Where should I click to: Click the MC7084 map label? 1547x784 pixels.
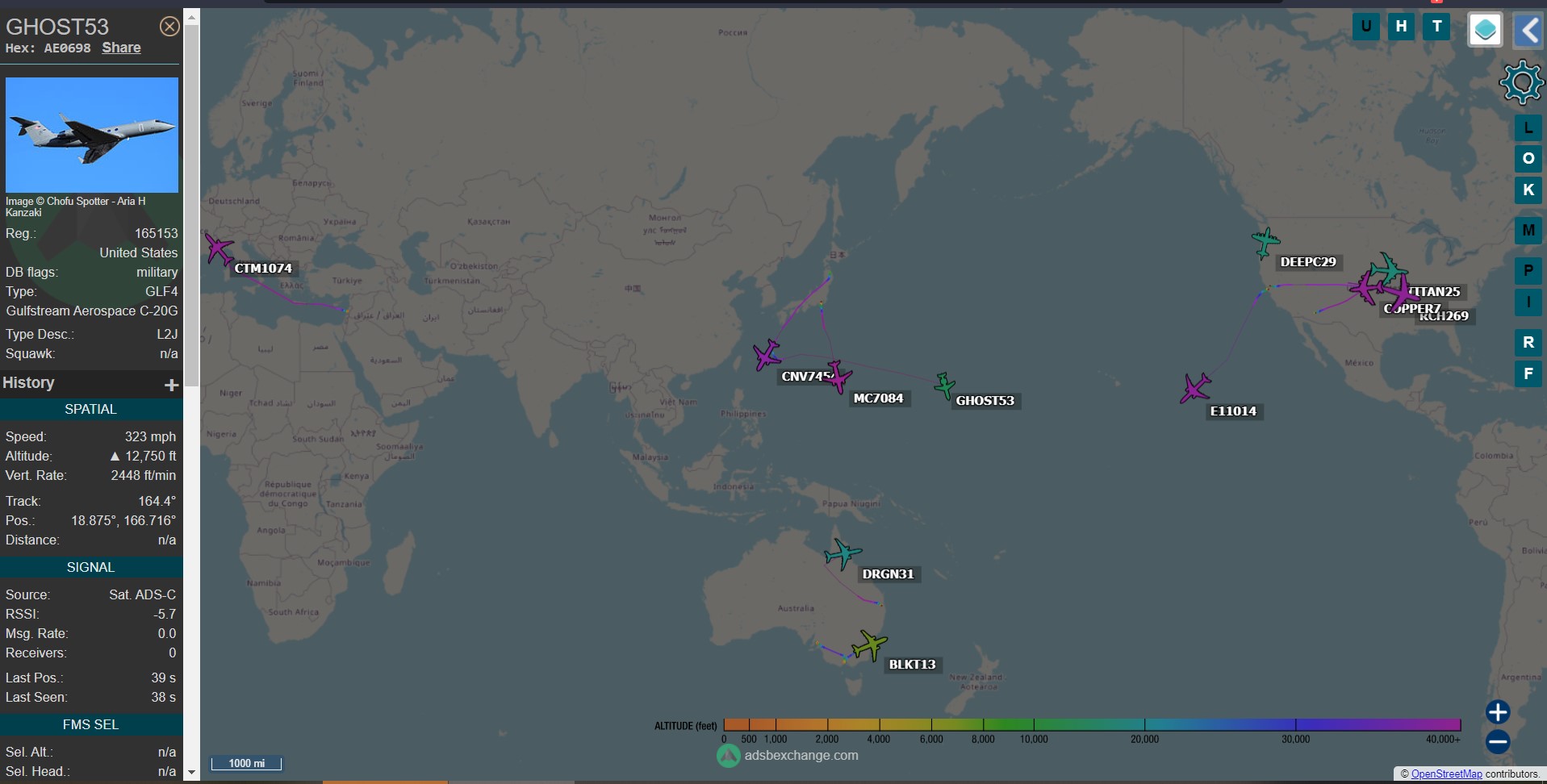(x=879, y=398)
